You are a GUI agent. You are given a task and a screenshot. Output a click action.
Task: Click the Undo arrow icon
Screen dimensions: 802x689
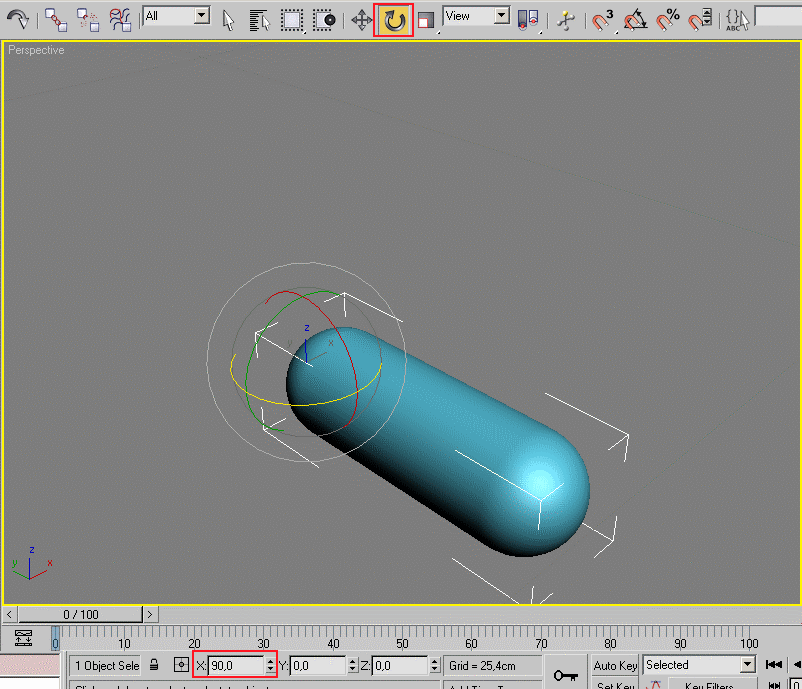[x=18, y=19]
